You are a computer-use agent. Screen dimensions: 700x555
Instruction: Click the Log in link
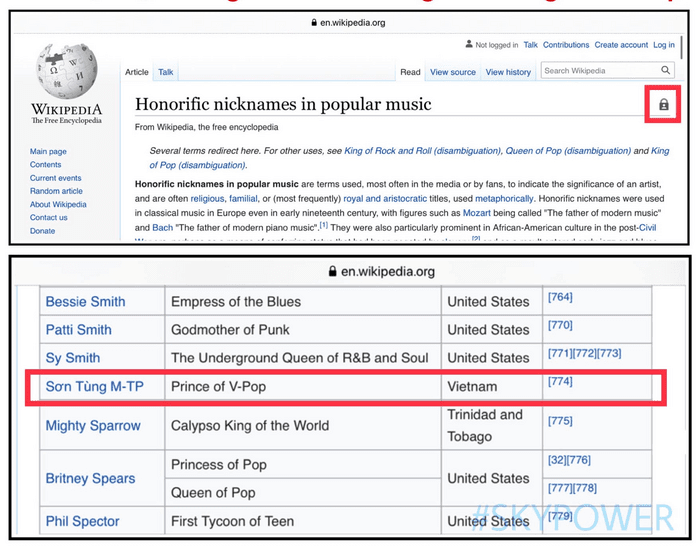(x=664, y=45)
